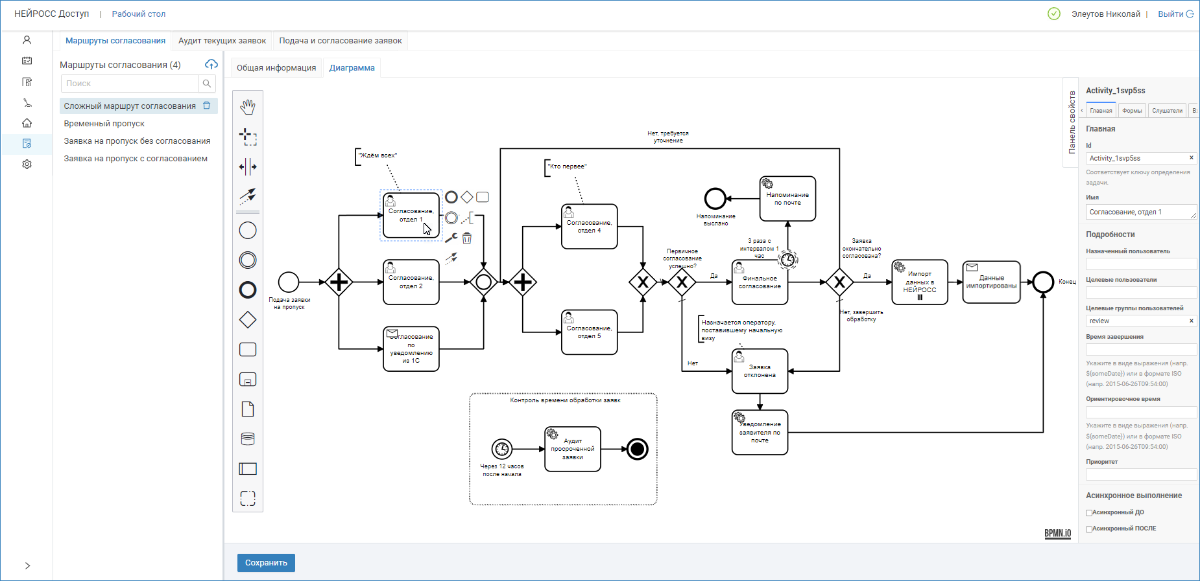This screenshot has width=1200, height=581.
Task: Activate the lasso selection tool
Action: (x=248, y=135)
